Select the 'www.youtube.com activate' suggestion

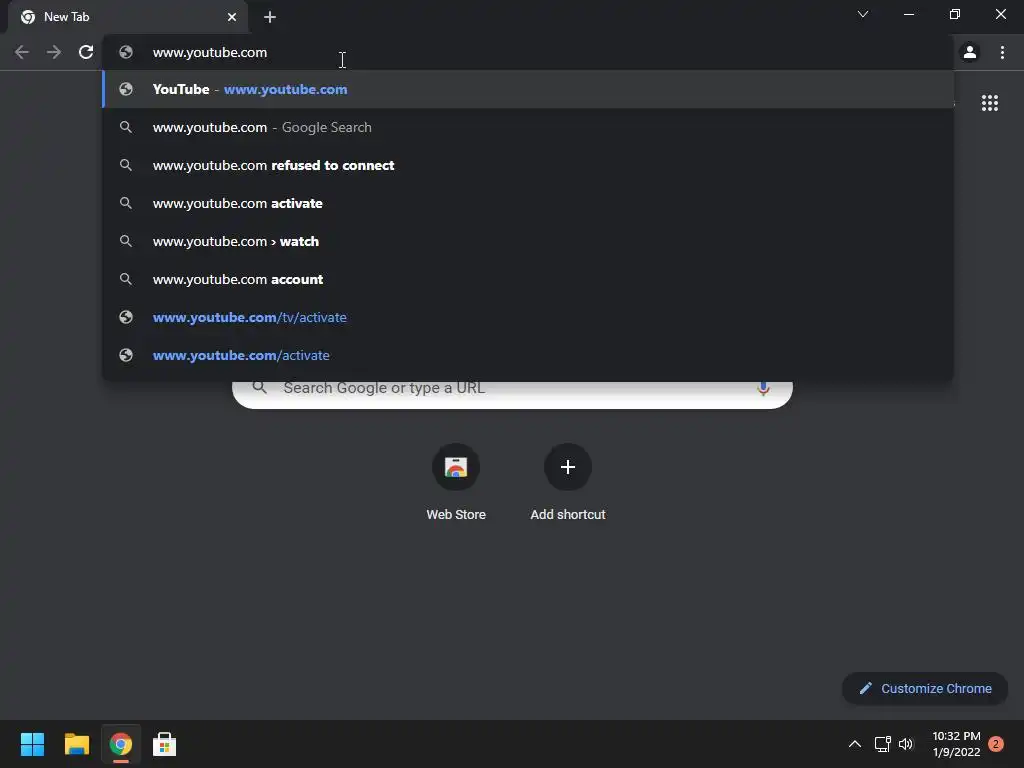click(x=528, y=203)
